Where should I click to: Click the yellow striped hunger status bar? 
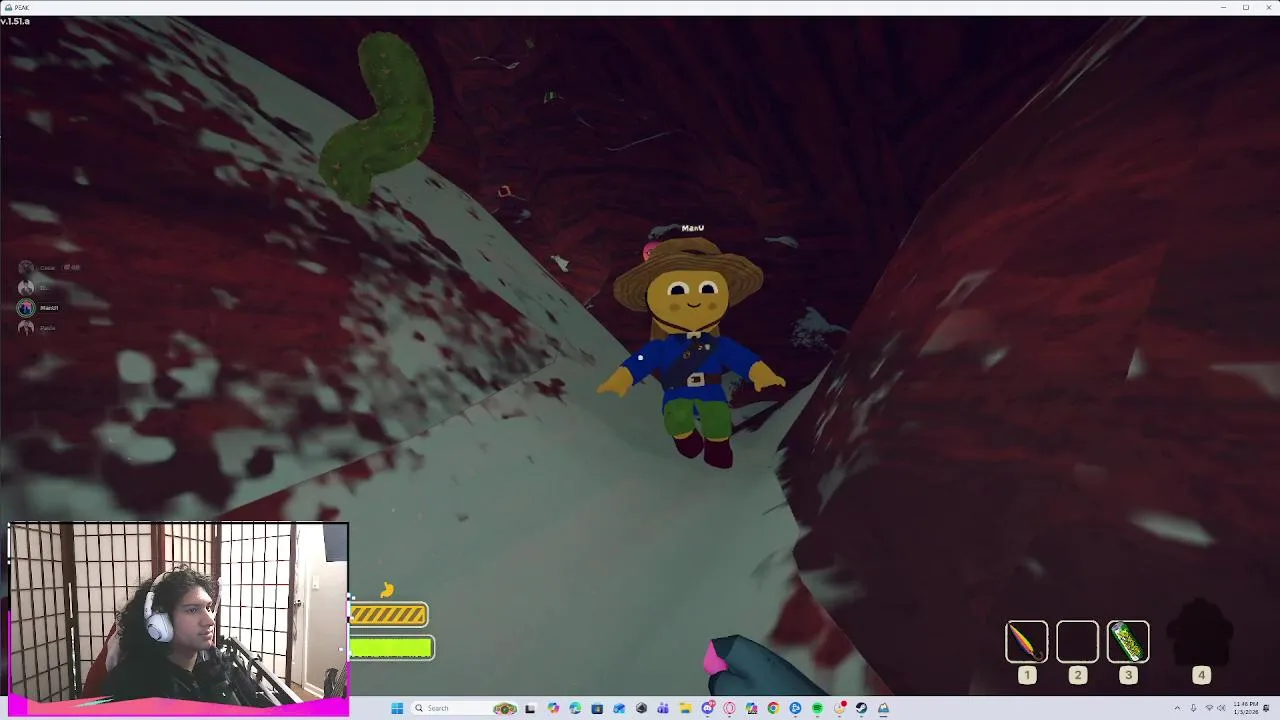[388, 614]
